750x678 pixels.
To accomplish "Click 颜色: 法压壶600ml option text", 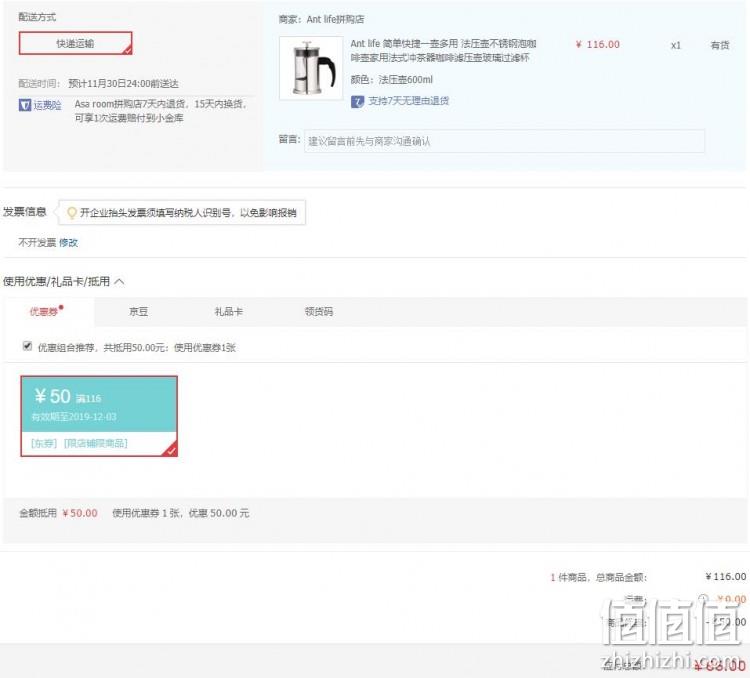I will point(391,79).
